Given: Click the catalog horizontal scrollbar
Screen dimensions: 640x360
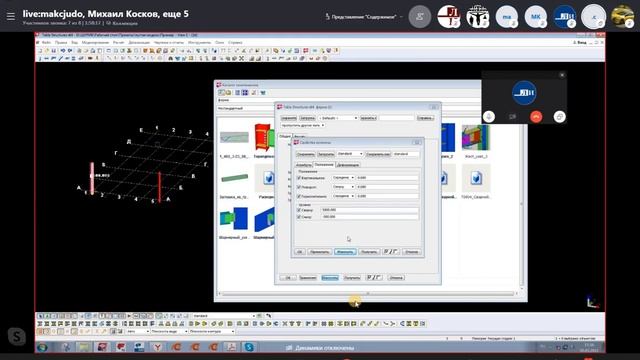Looking at the screenshot, I should click(368, 293).
